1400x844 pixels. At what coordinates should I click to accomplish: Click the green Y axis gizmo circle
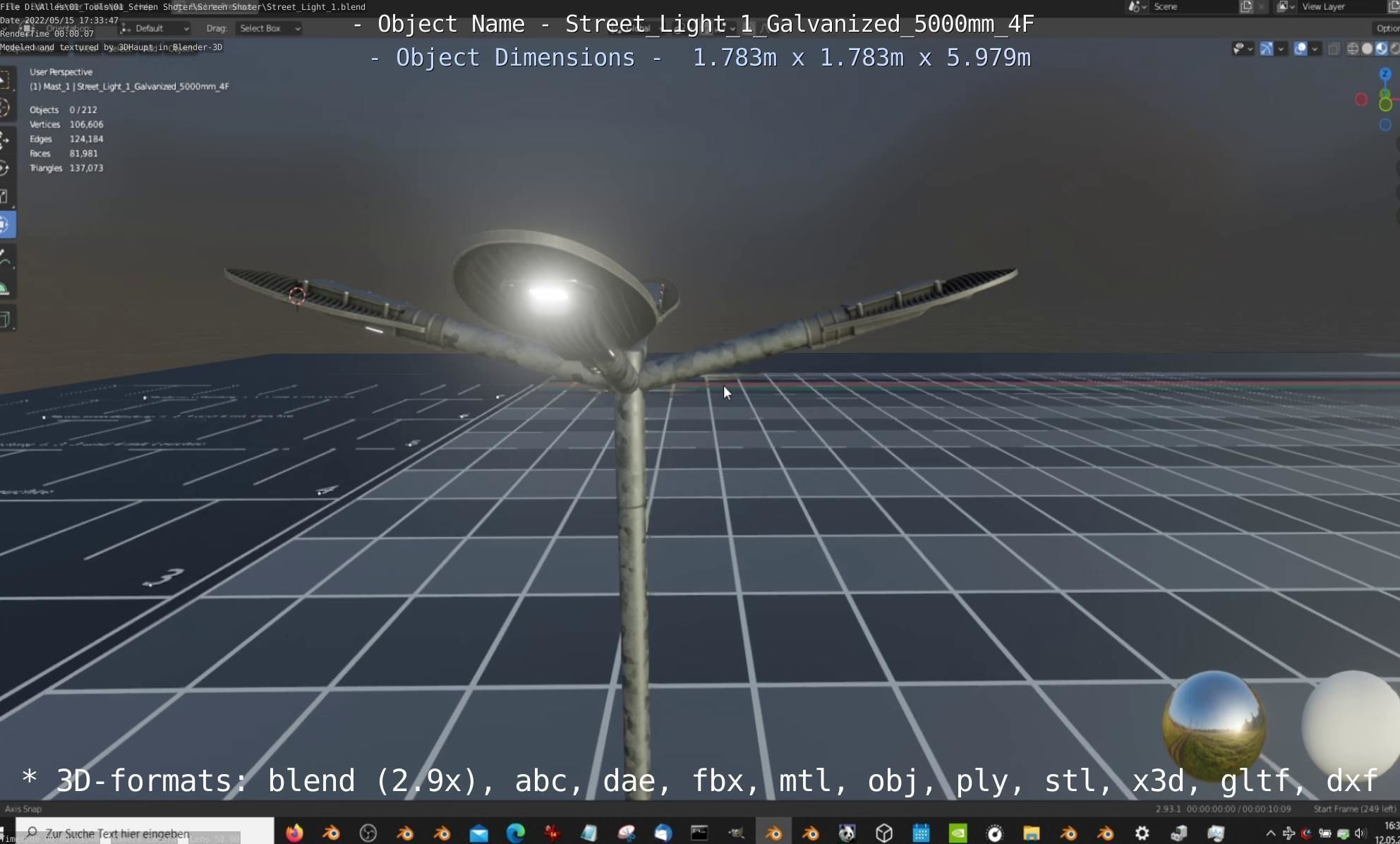point(1385,104)
